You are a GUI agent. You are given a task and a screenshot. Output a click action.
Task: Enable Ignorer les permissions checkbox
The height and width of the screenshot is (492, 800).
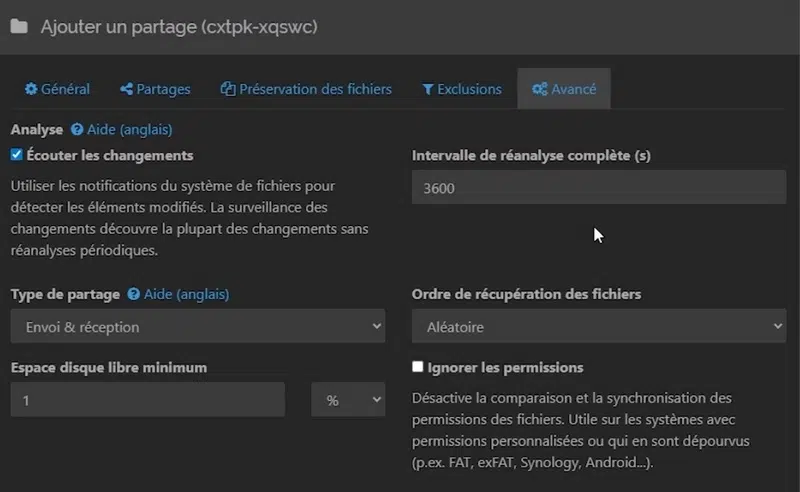(418, 367)
